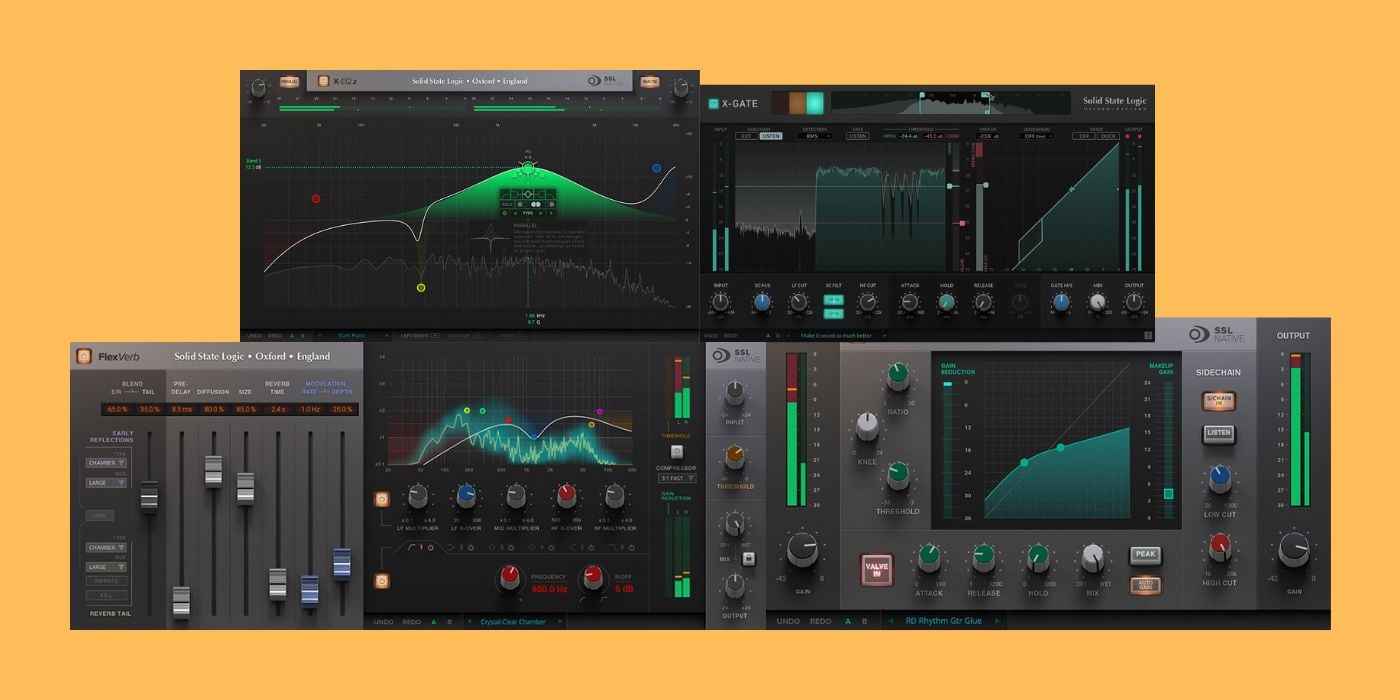
Task: Toggle the S/CHAIN IN switch
Action: point(1217,401)
